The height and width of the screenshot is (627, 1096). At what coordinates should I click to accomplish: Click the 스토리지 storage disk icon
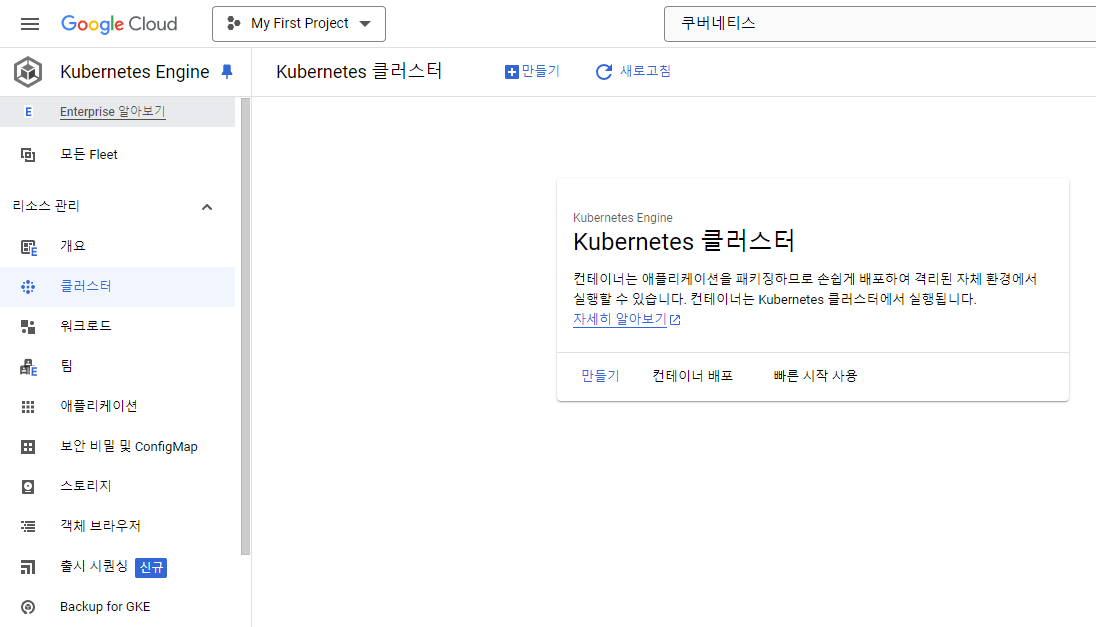point(28,487)
